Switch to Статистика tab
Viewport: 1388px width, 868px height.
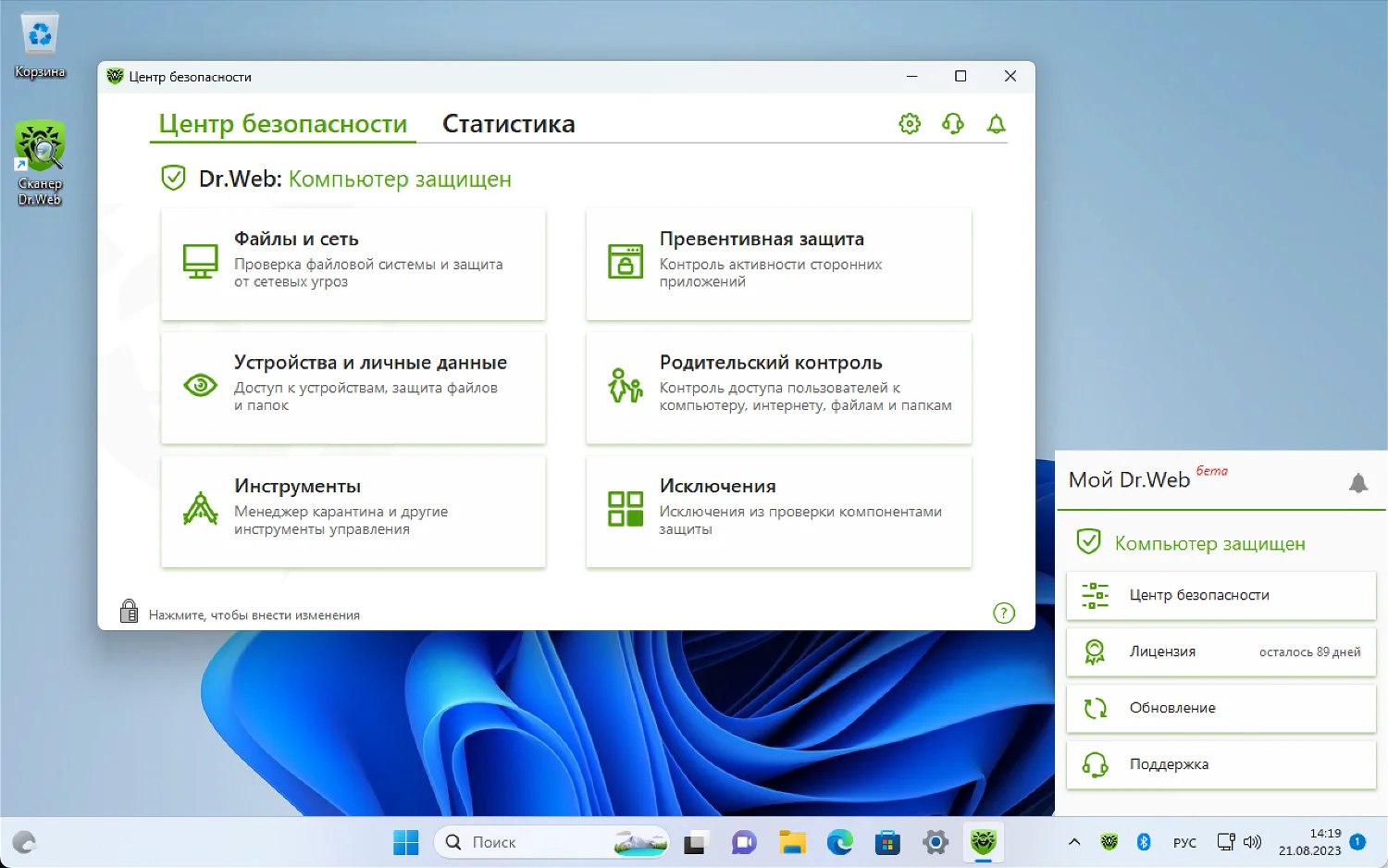[509, 124]
